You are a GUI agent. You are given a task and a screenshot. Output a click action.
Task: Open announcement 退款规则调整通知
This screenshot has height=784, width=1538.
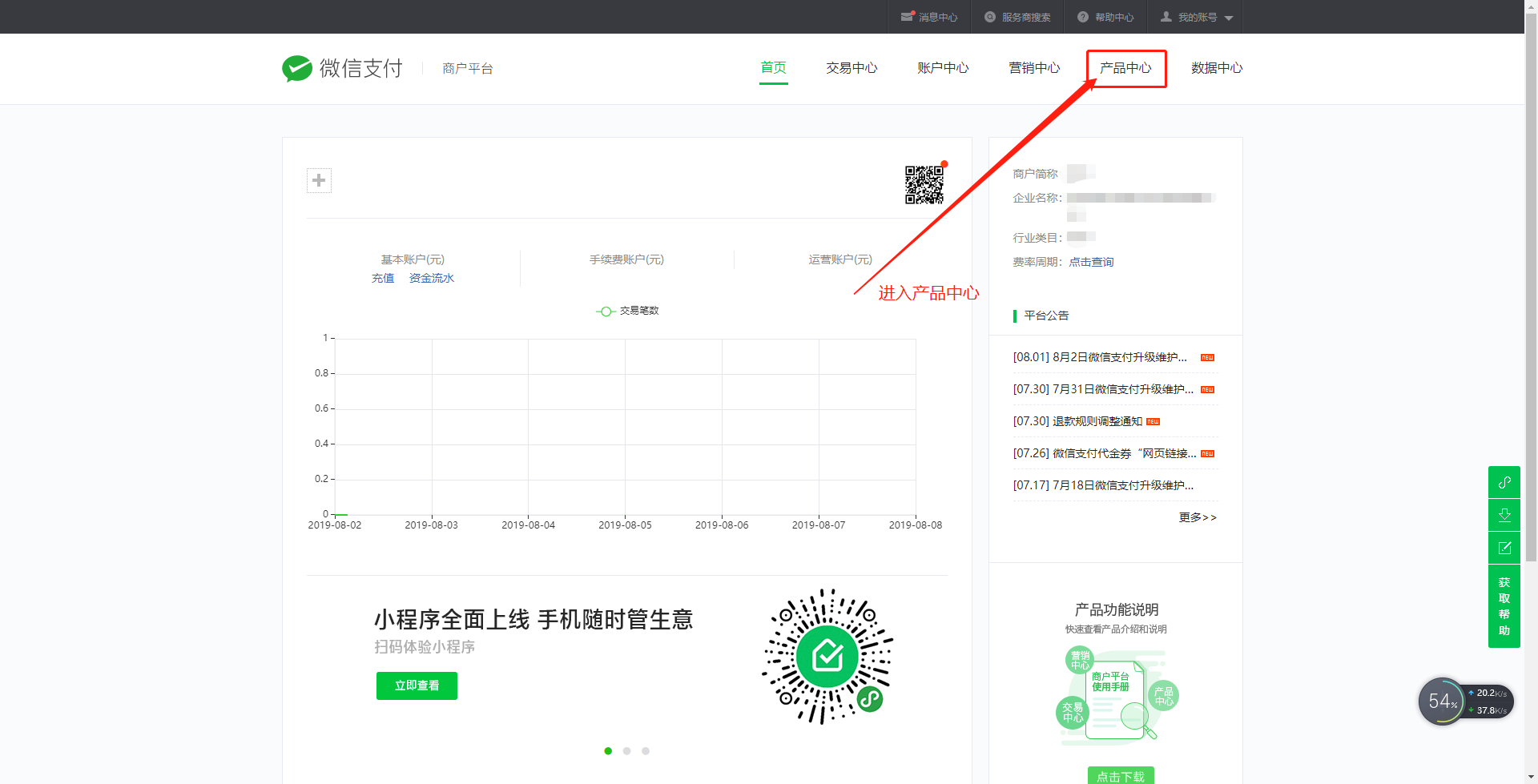(1077, 421)
